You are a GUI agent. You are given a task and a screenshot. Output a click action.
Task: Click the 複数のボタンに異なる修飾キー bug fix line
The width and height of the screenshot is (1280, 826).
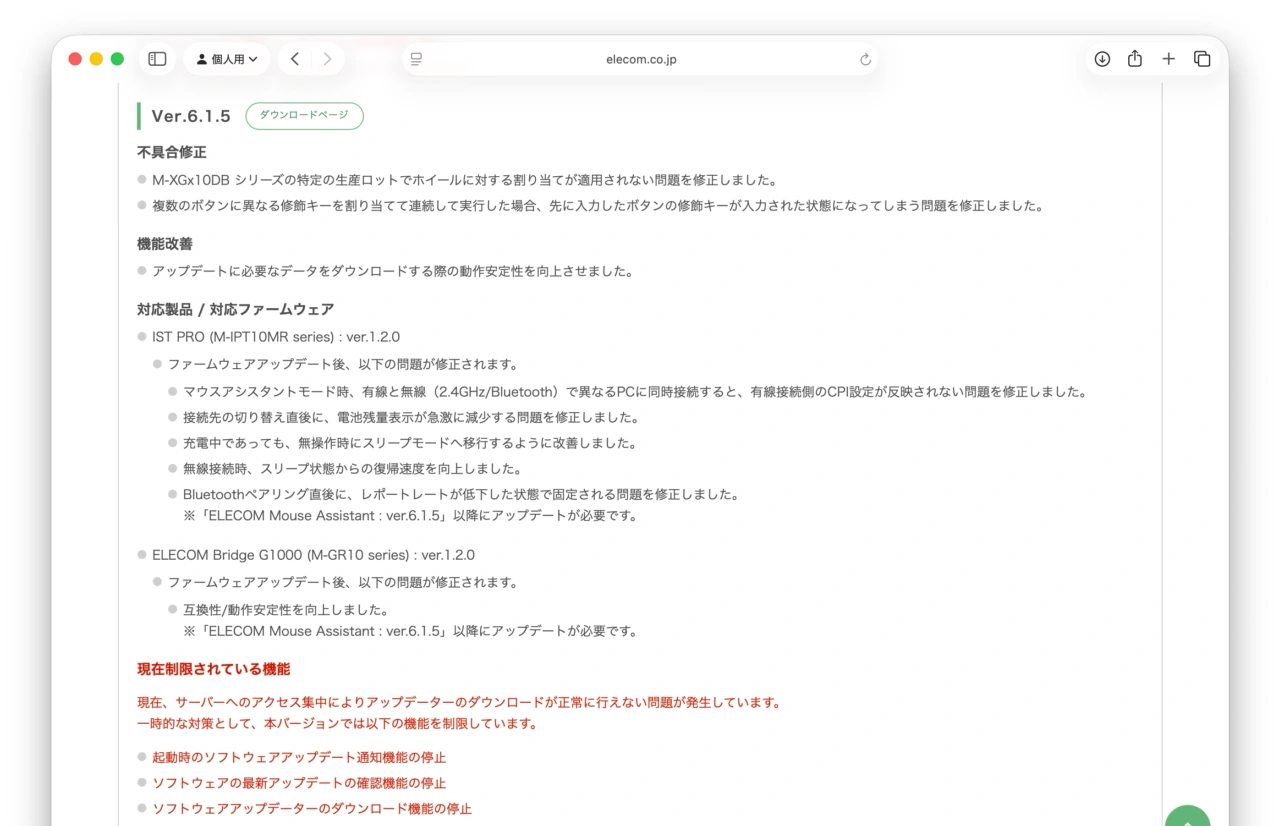click(x=598, y=206)
